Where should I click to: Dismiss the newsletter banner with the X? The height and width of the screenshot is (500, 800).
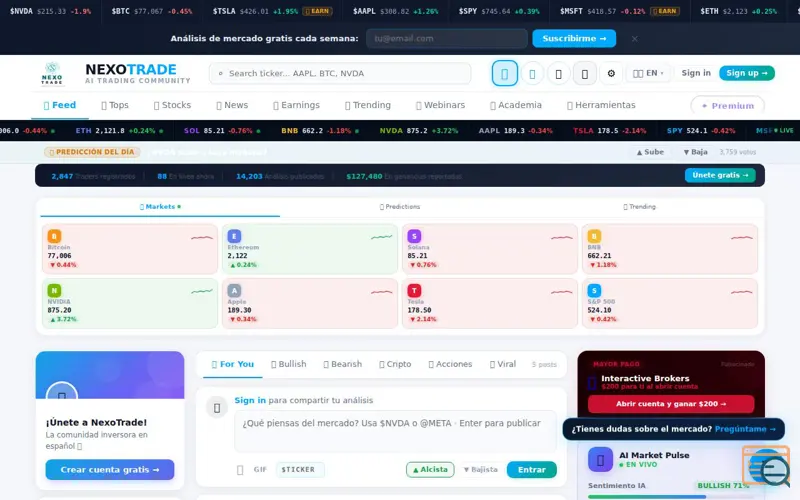click(634, 39)
